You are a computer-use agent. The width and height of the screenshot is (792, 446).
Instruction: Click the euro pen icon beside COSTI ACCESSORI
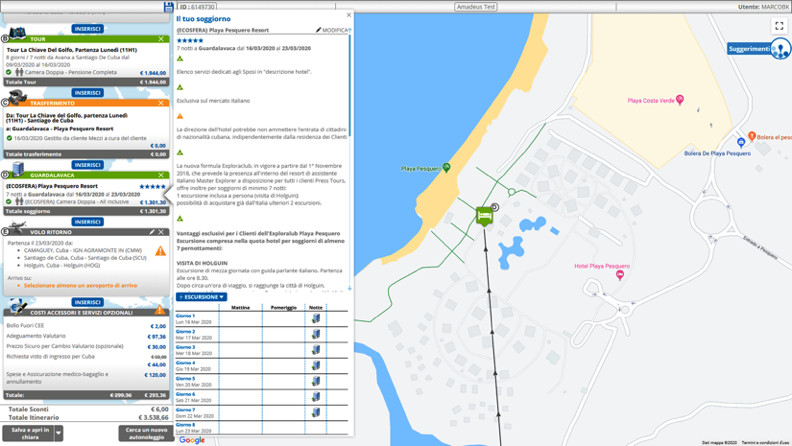tap(18, 306)
